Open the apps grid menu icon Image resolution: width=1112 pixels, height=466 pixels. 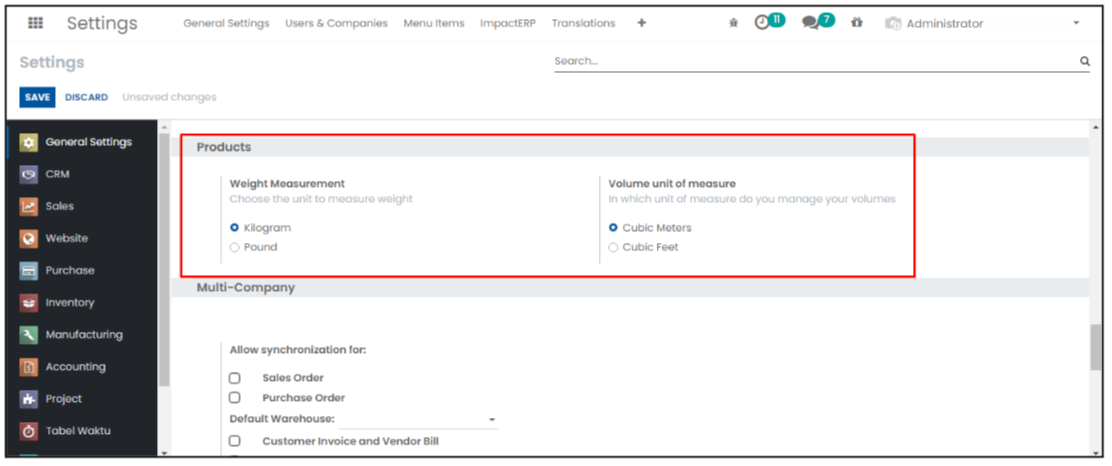(35, 23)
